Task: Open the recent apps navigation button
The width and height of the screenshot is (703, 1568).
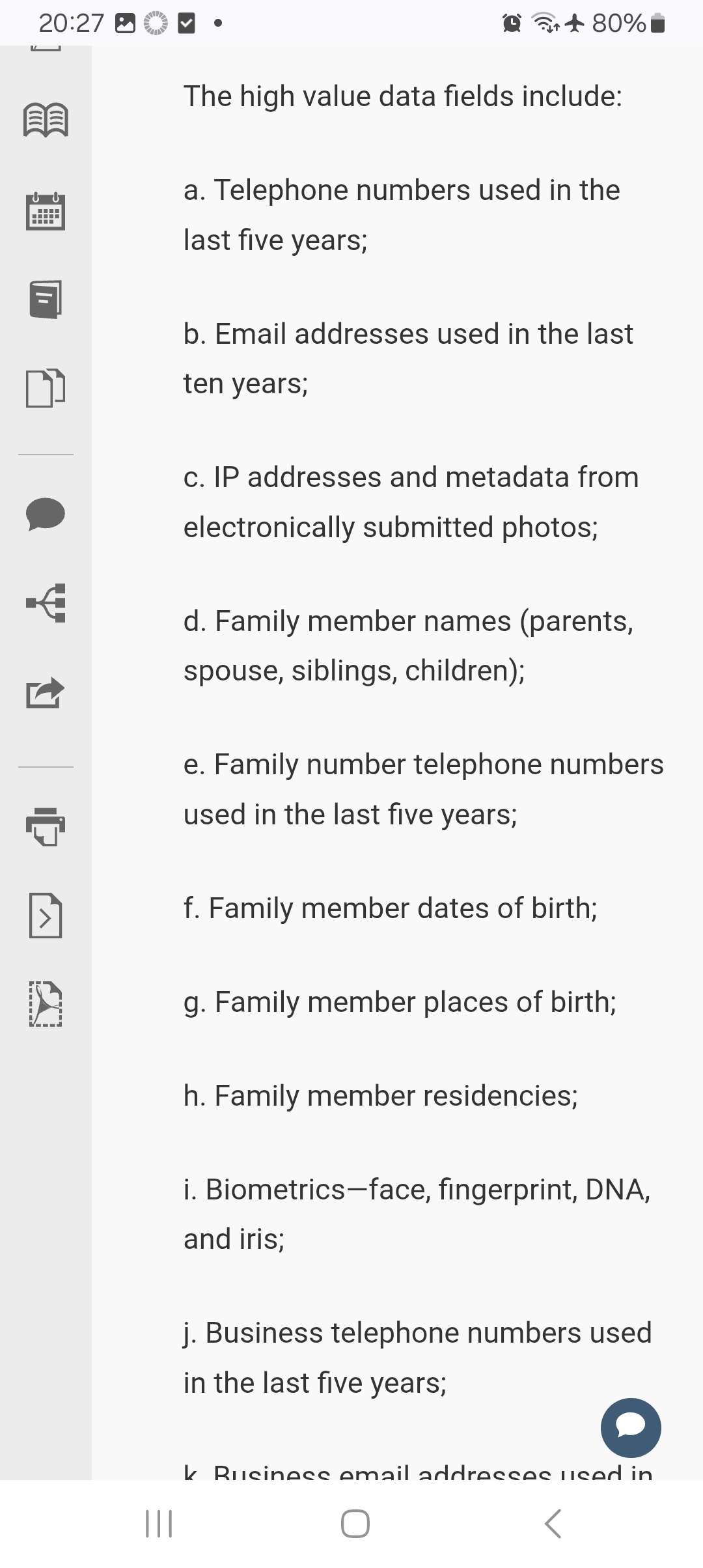Action: tap(158, 1524)
